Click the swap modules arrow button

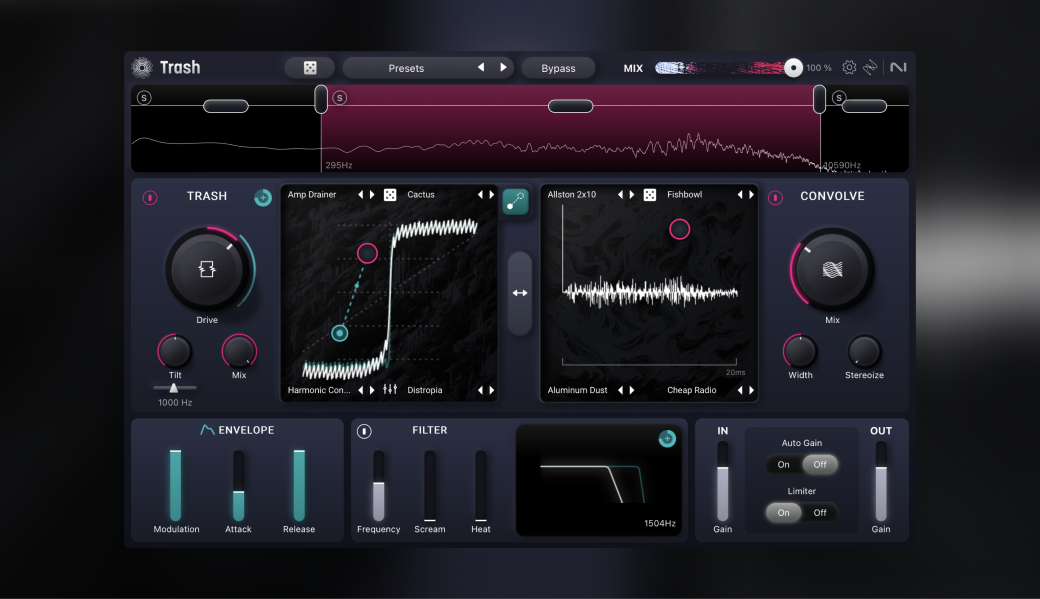click(x=520, y=293)
